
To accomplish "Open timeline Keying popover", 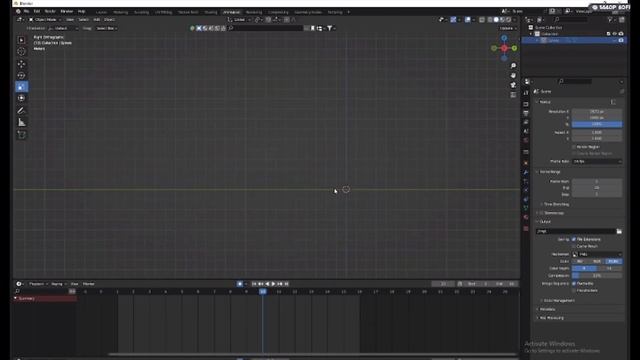I will (58, 284).
